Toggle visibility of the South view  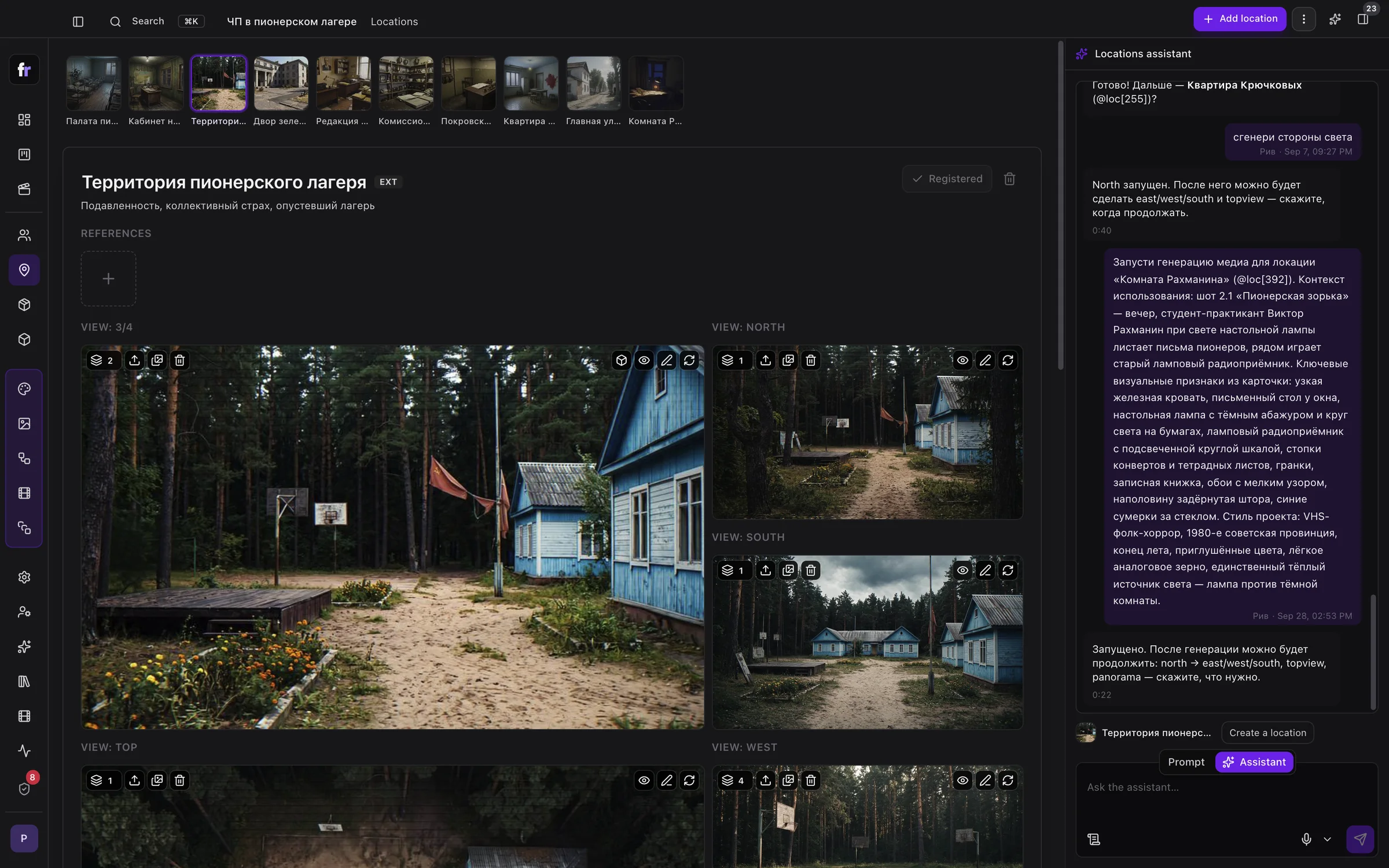[x=962, y=571]
